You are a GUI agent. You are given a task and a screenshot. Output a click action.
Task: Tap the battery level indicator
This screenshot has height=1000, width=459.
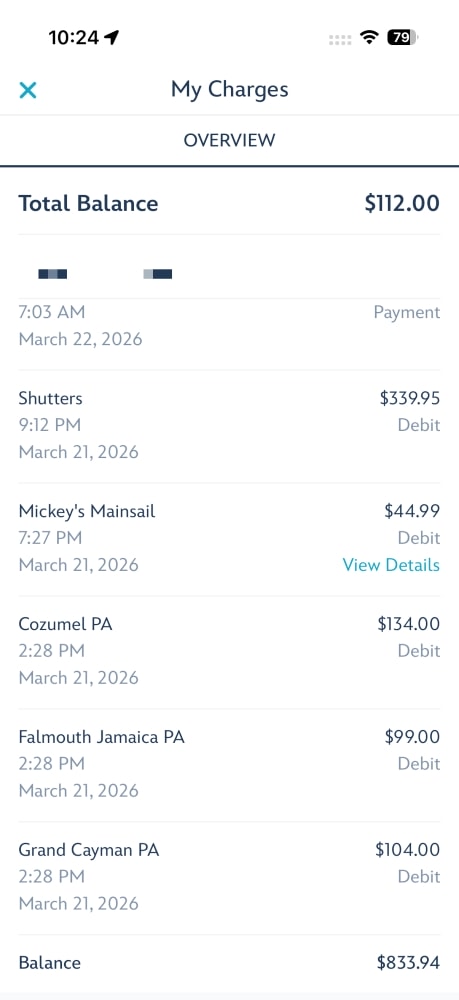(x=402, y=38)
